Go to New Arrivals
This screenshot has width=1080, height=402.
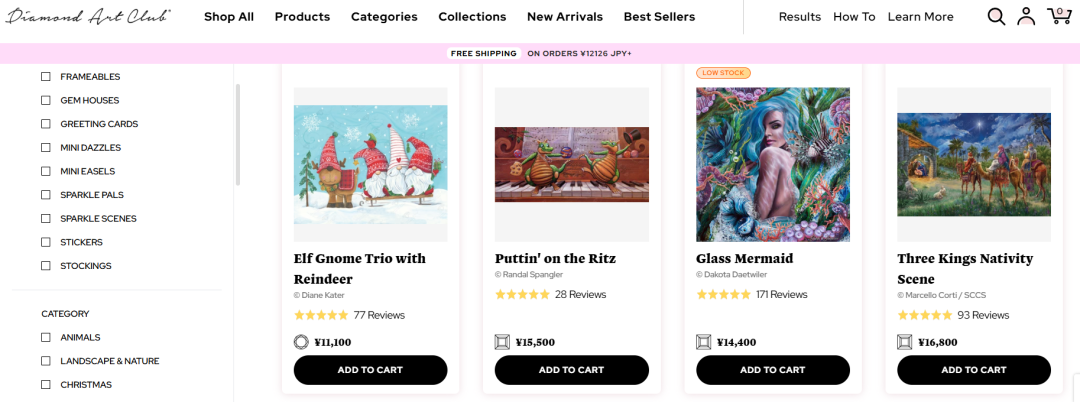(x=565, y=17)
